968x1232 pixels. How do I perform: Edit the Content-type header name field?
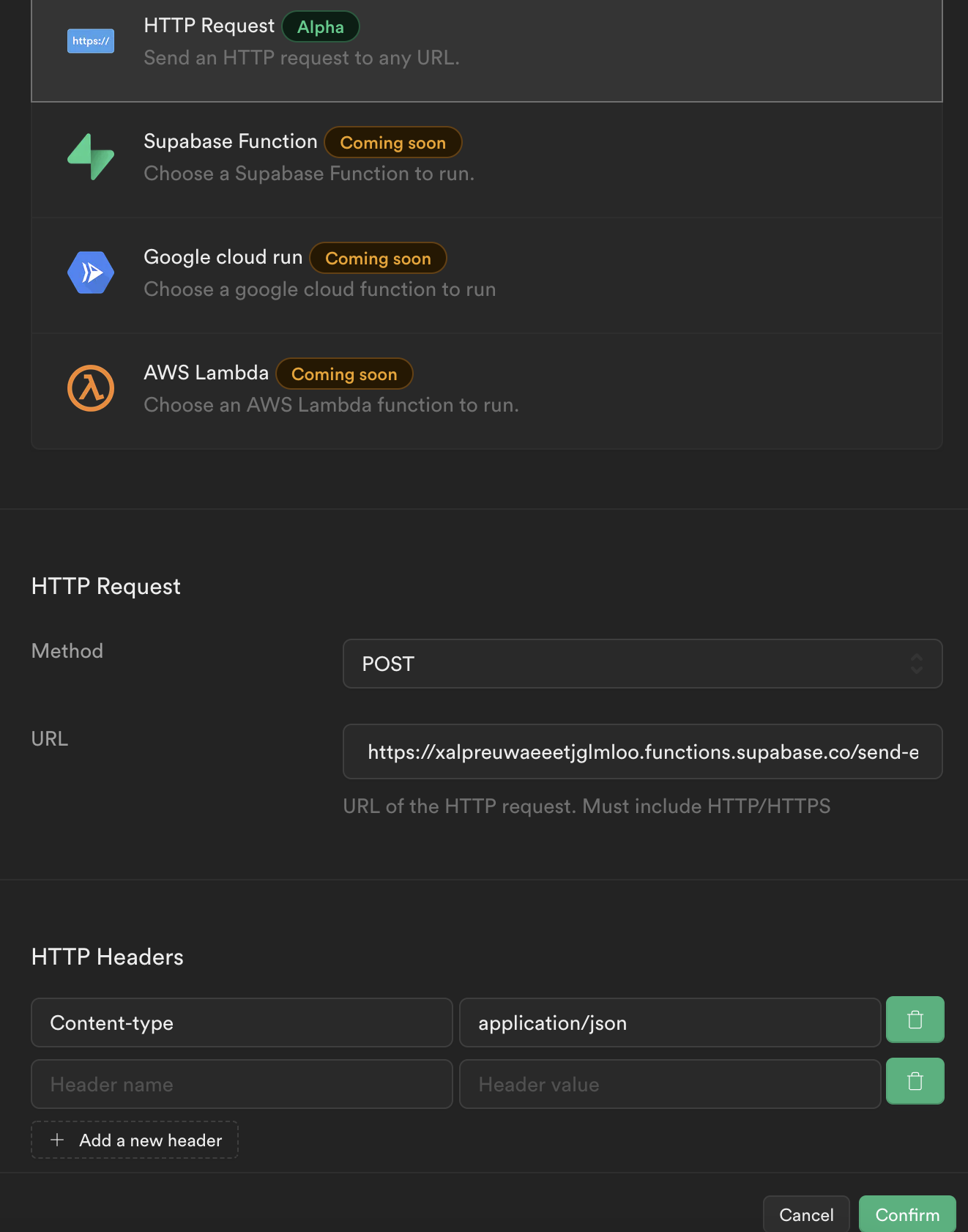[242, 1023]
